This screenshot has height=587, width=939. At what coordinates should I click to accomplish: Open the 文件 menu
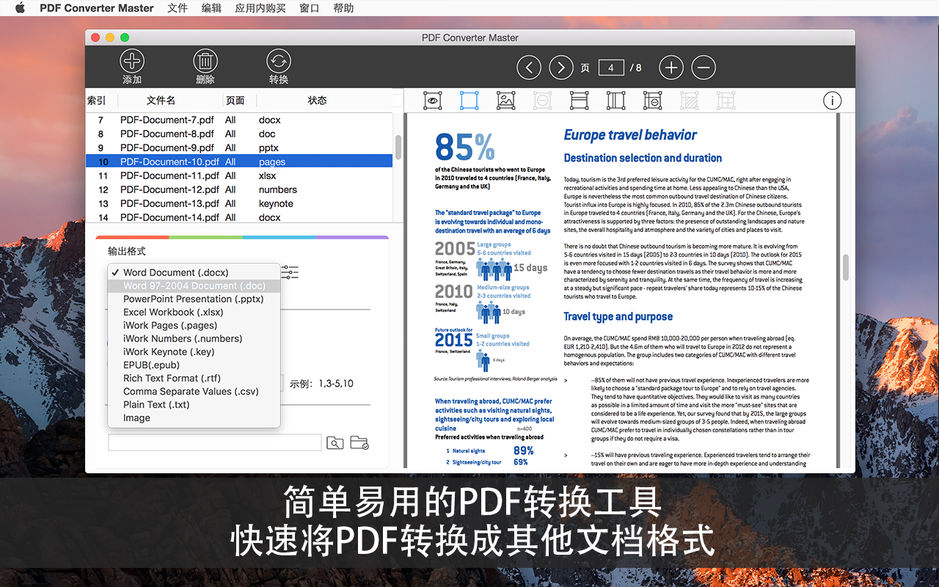pyautogui.click(x=177, y=8)
